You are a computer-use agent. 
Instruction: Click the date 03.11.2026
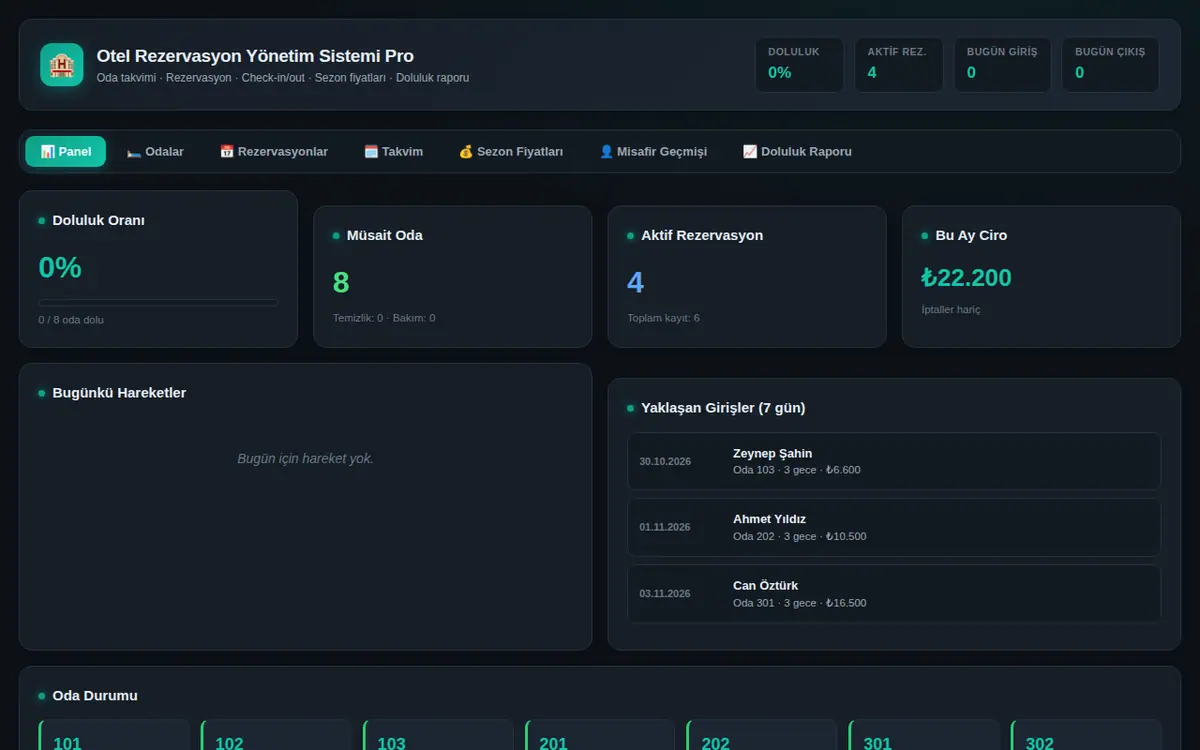click(665, 594)
